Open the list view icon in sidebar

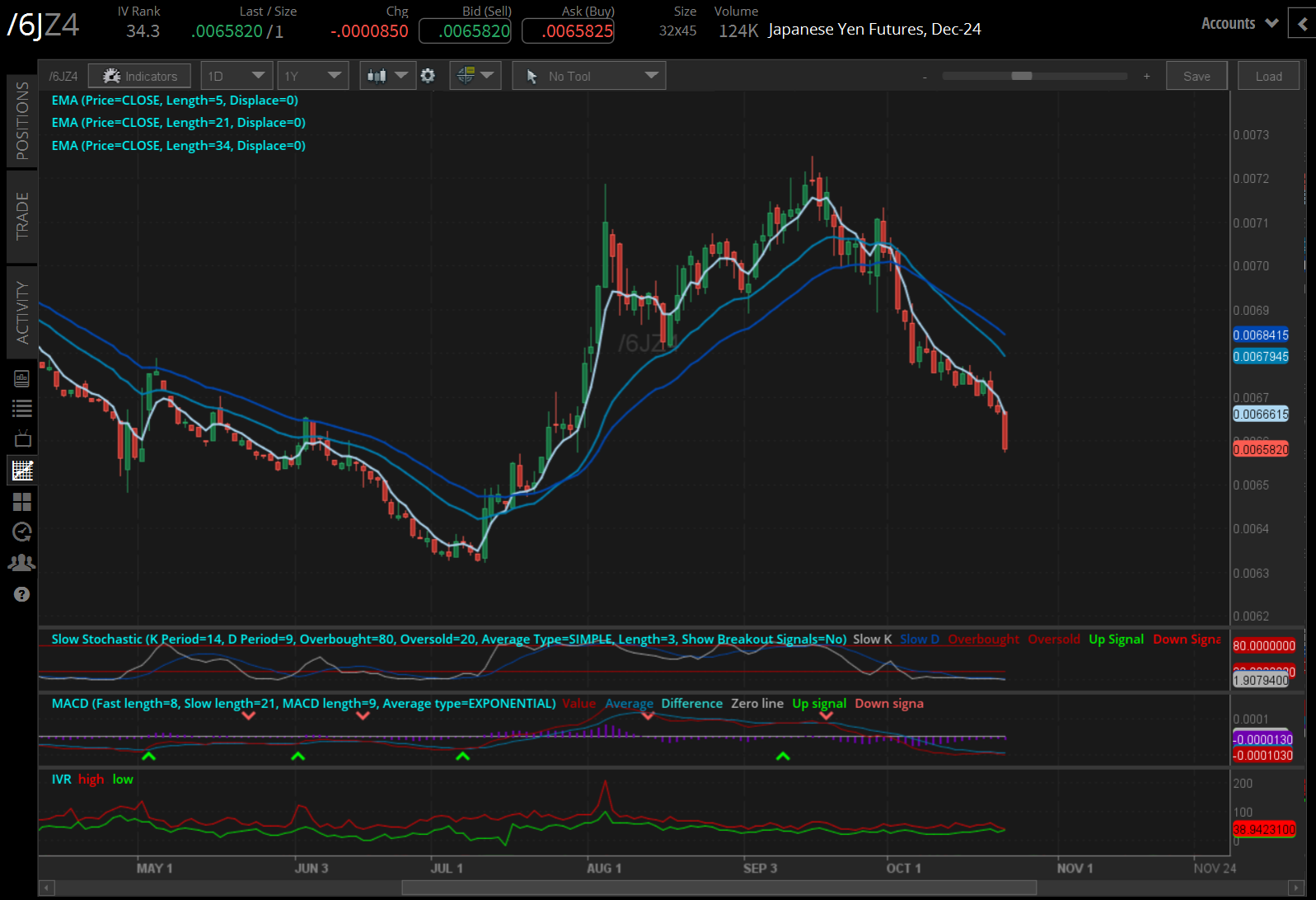(x=22, y=408)
